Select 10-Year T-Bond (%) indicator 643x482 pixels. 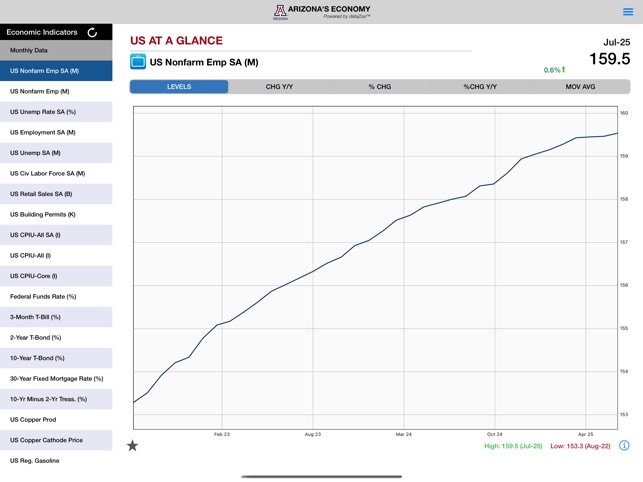[56, 358]
